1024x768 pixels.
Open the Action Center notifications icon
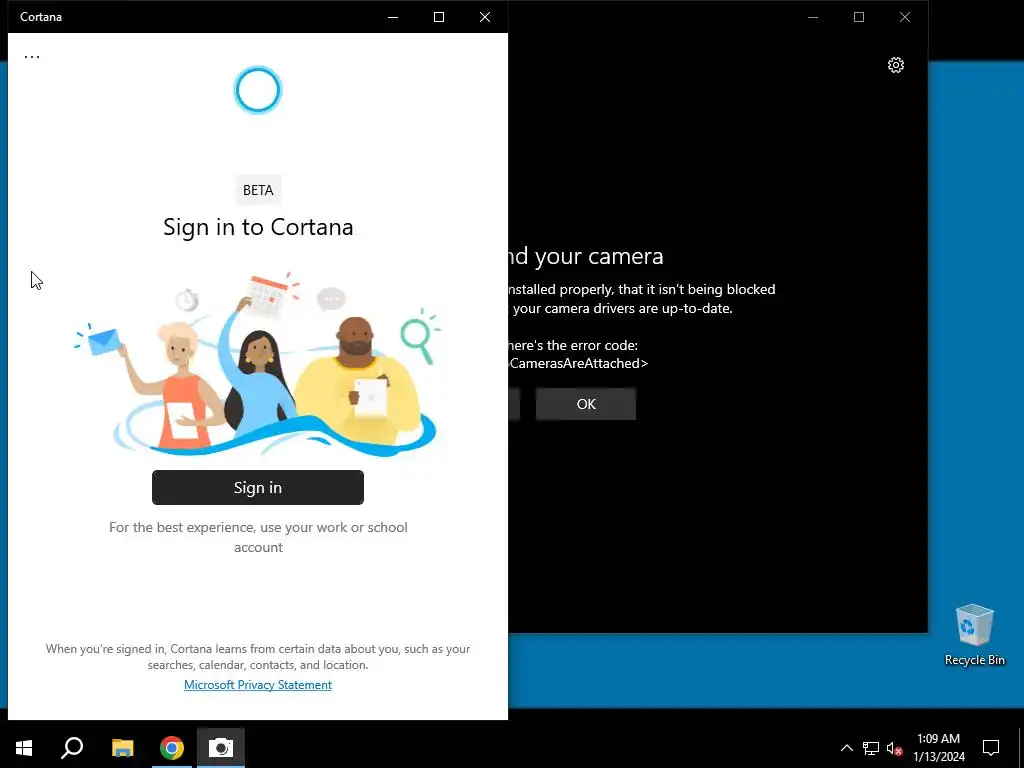991,747
